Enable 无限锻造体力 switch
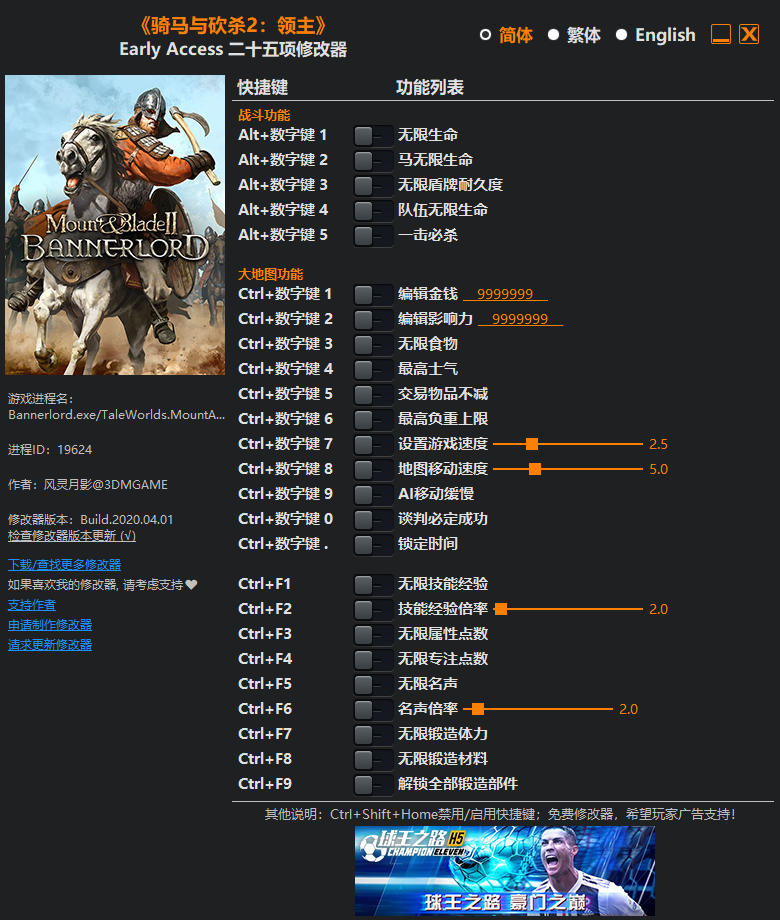 373,735
